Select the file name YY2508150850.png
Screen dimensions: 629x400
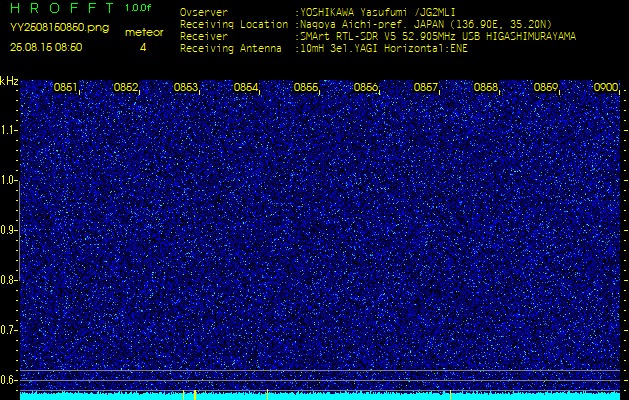pyautogui.click(x=59, y=27)
